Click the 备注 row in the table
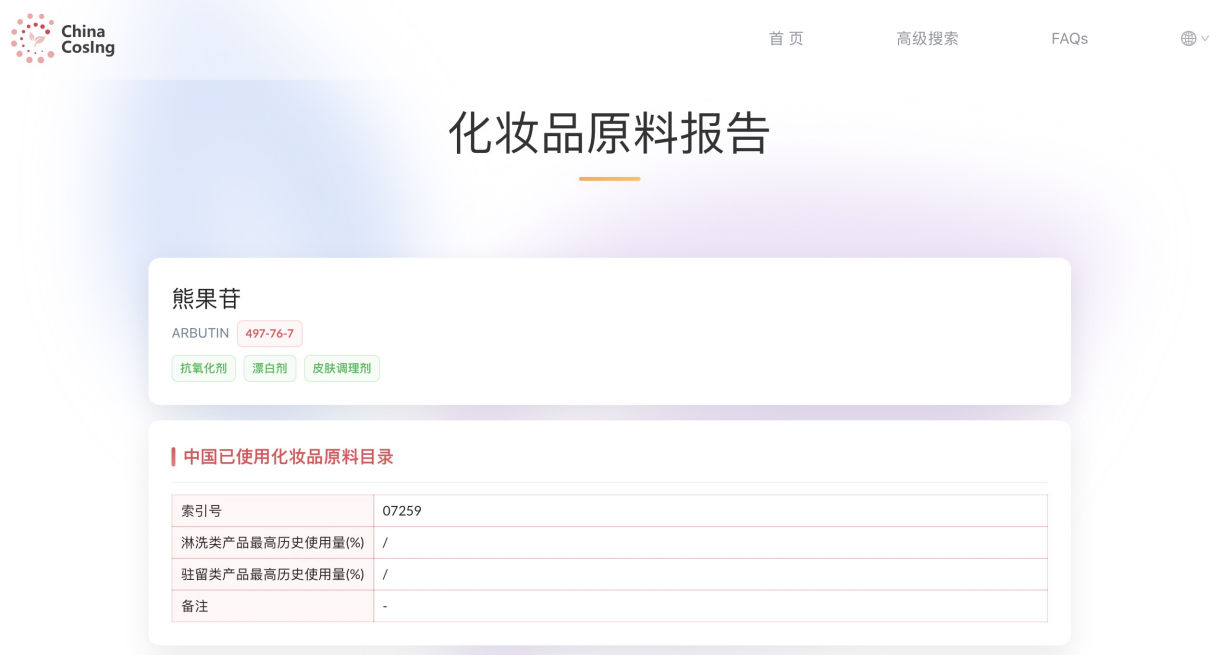 point(194,606)
